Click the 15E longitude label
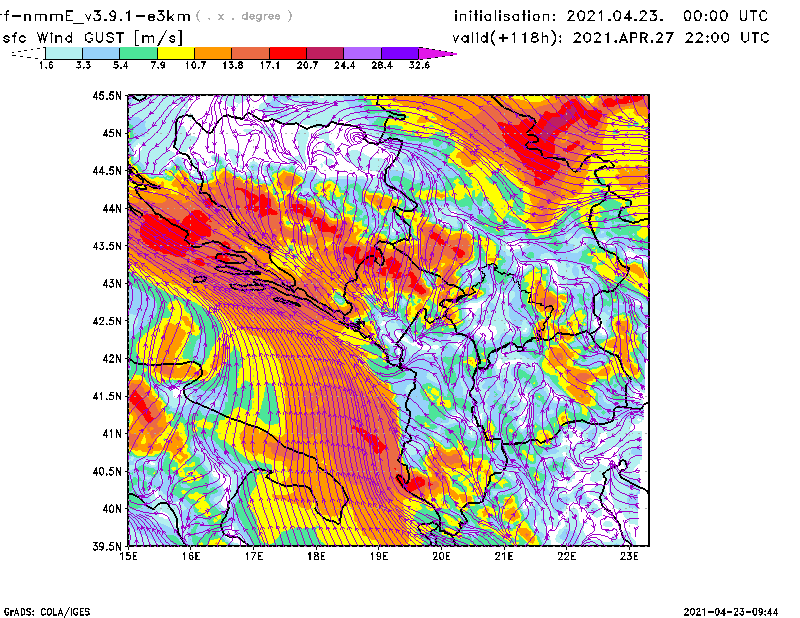Viewport: 800px width, 618px height. (x=128, y=556)
